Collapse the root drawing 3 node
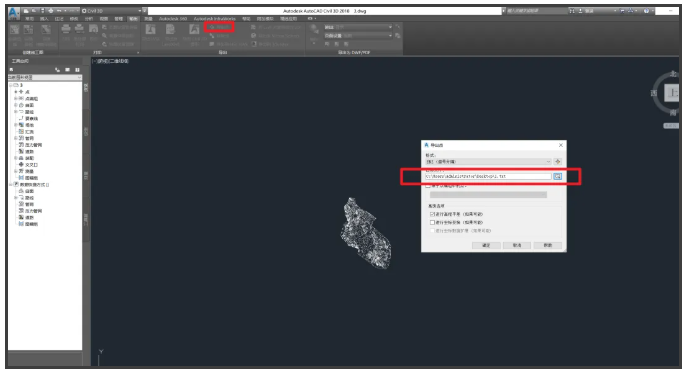This screenshot has width=690, height=376. pos(11,85)
